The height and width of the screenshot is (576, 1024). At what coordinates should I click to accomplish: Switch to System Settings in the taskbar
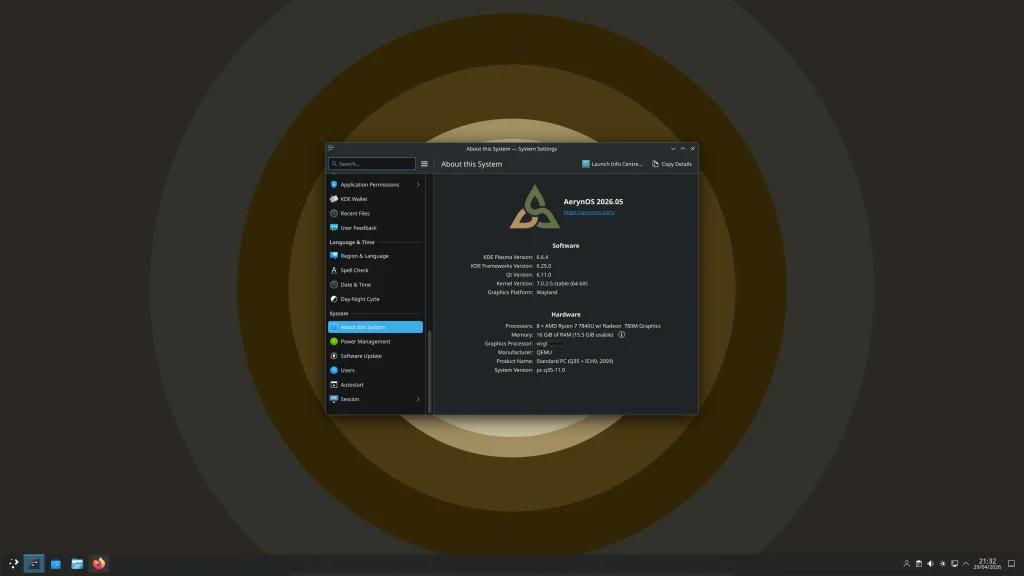34,563
